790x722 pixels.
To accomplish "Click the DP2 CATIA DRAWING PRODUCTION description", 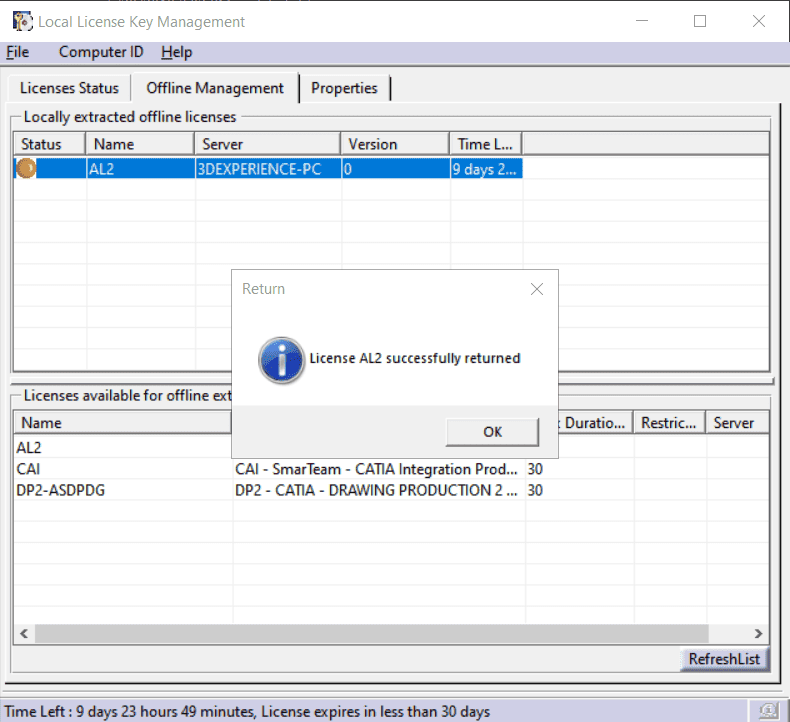I will point(376,490).
